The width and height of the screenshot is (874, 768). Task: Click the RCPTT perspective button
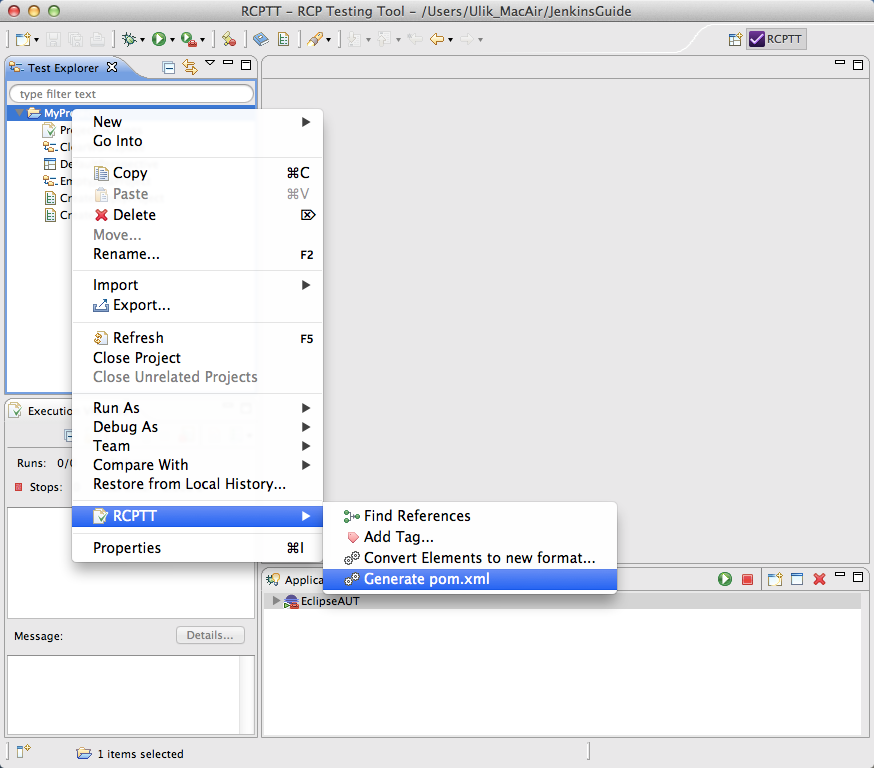click(776, 39)
